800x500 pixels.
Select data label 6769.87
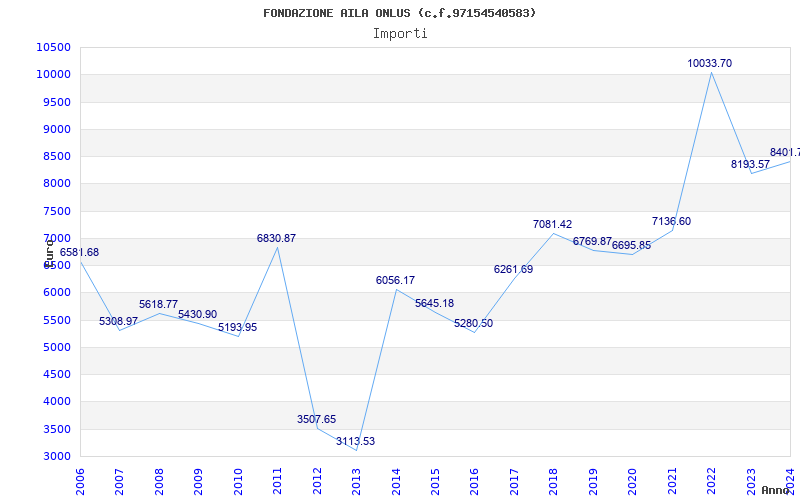(x=592, y=241)
